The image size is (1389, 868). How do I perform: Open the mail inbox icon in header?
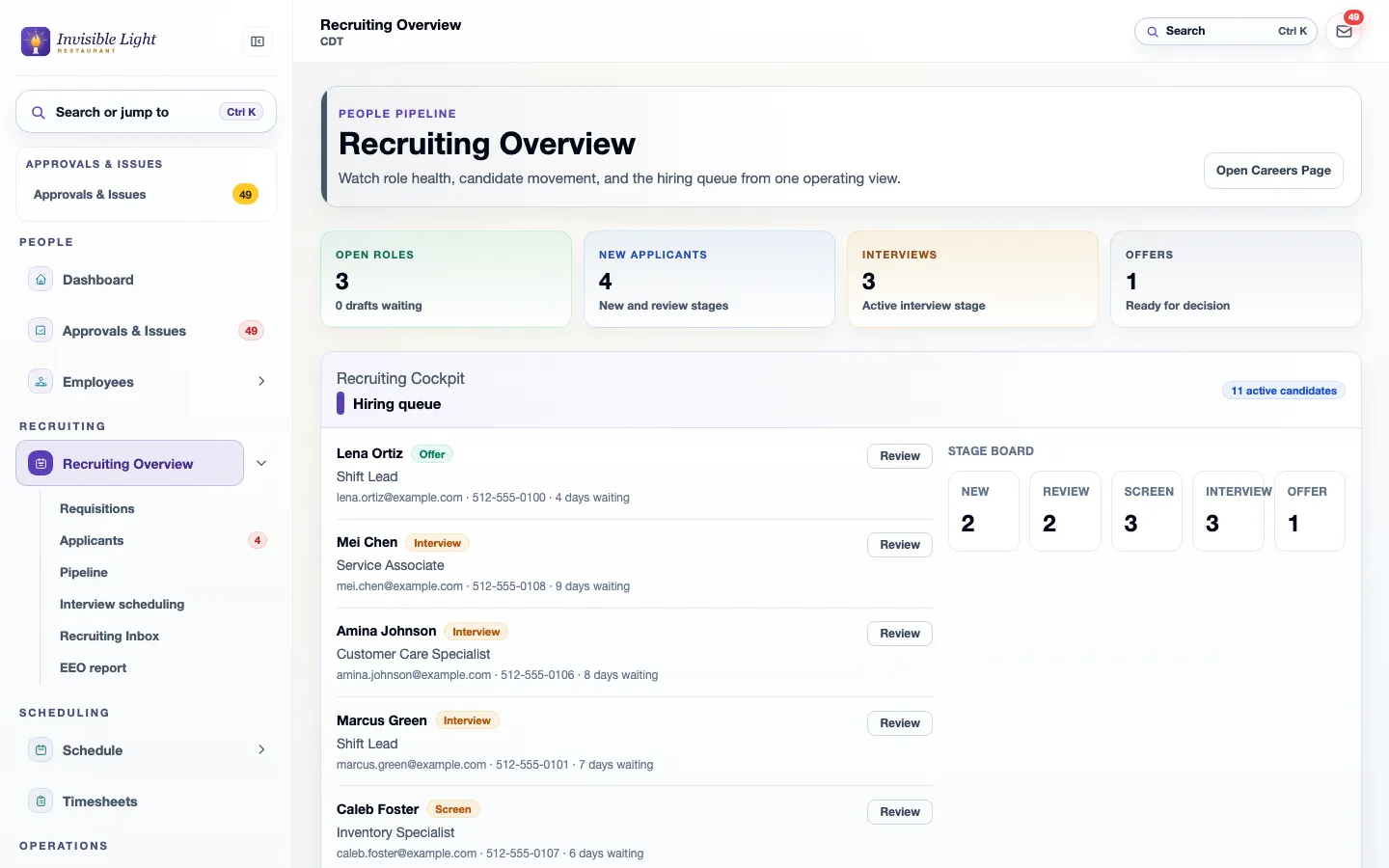1344,32
